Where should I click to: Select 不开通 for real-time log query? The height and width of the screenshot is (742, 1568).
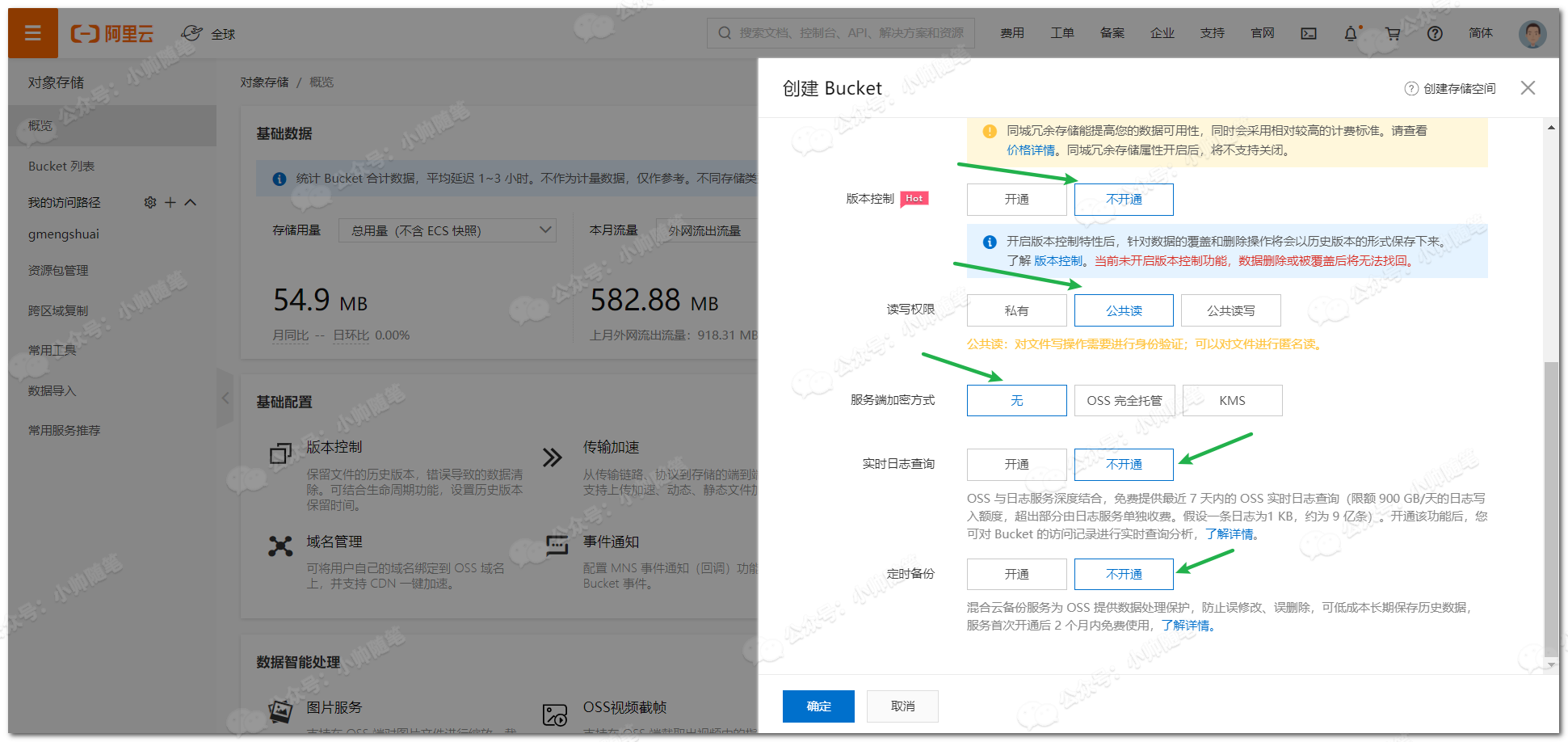[x=1124, y=464]
